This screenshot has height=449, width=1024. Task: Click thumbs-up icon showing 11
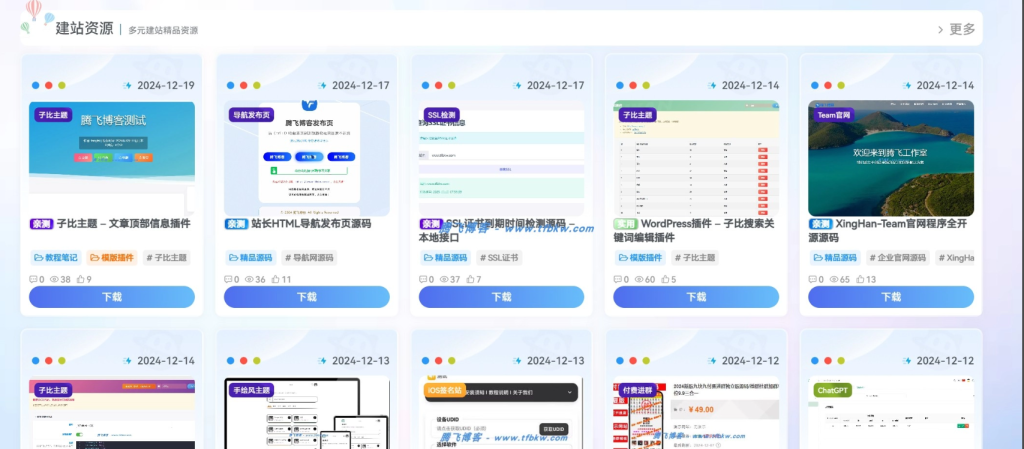point(276,279)
